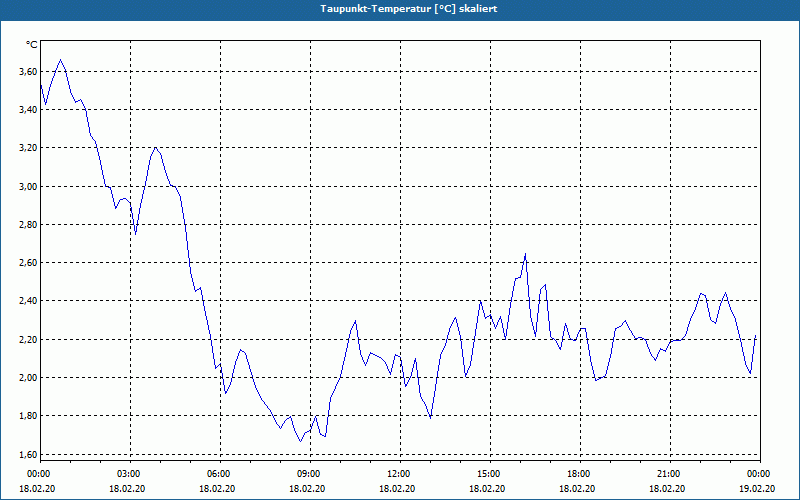Click the y-axis value '2,40'
The height and width of the screenshot is (500, 800).
pos(28,301)
